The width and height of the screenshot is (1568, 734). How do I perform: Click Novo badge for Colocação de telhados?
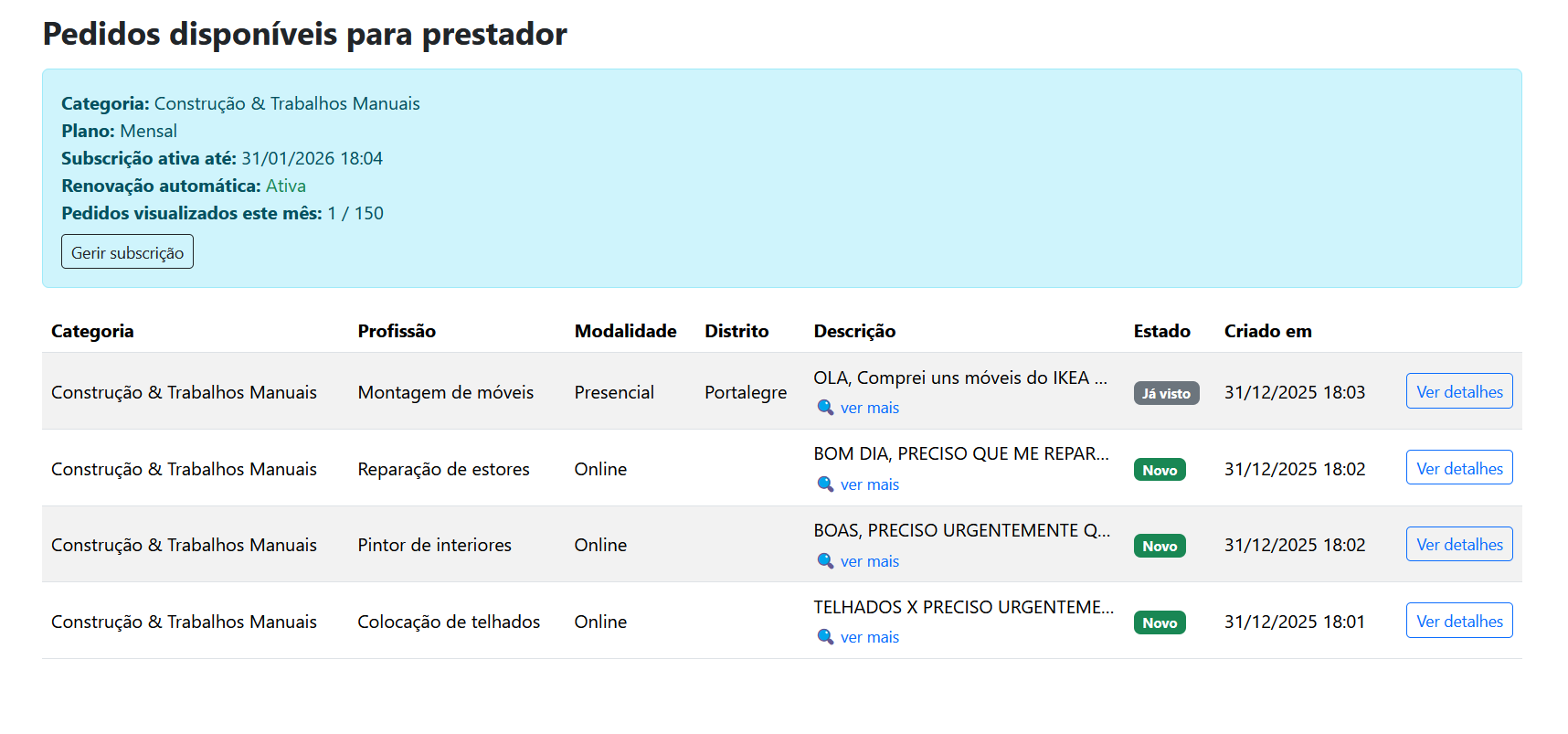coord(1159,622)
